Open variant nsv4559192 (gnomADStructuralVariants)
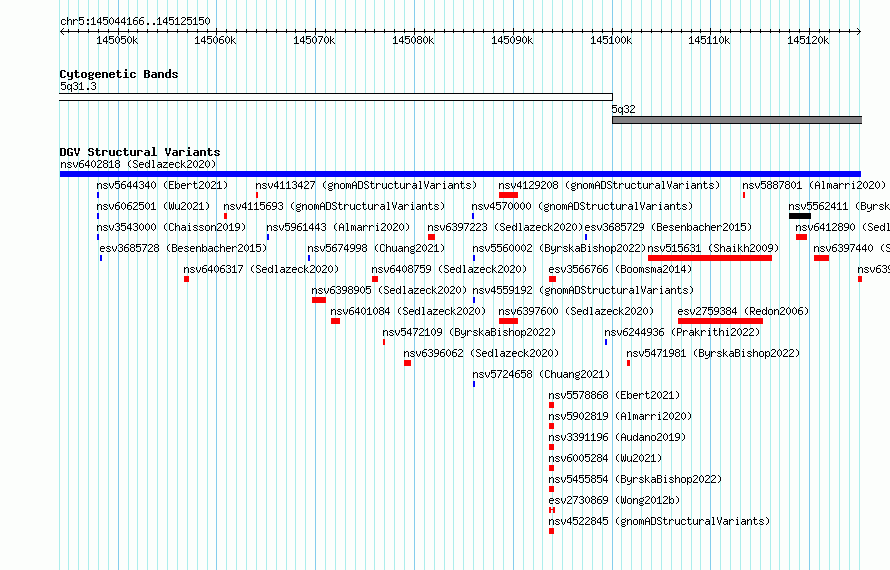This screenshot has height=570, width=890. [583, 290]
